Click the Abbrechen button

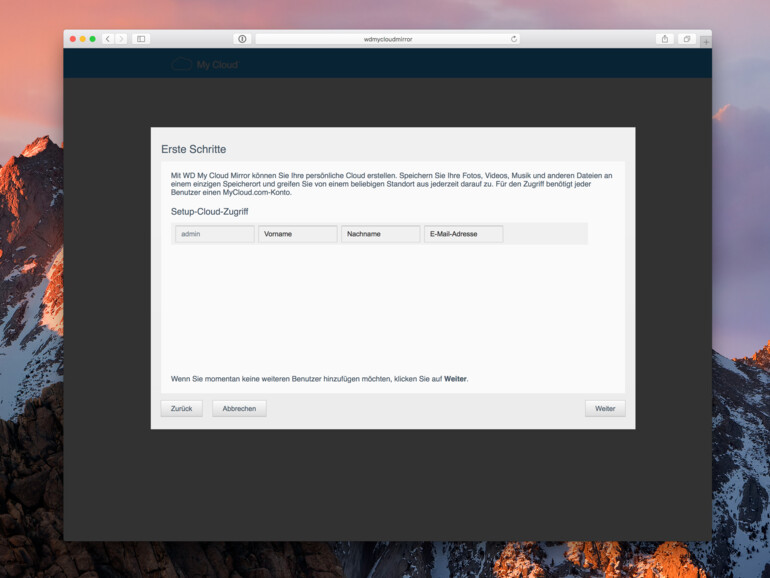click(239, 409)
